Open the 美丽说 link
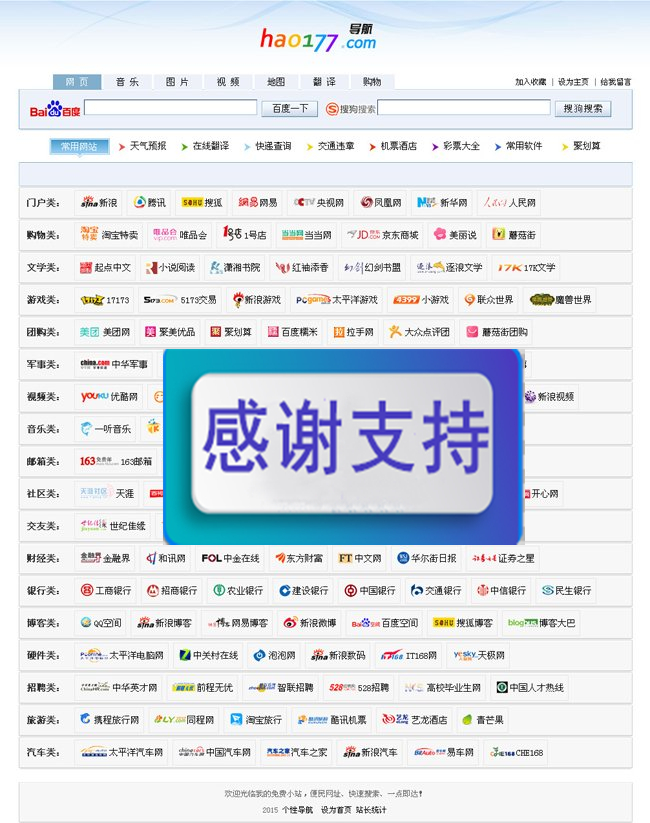This screenshot has height=823, width=650. click(x=455, y=235)
